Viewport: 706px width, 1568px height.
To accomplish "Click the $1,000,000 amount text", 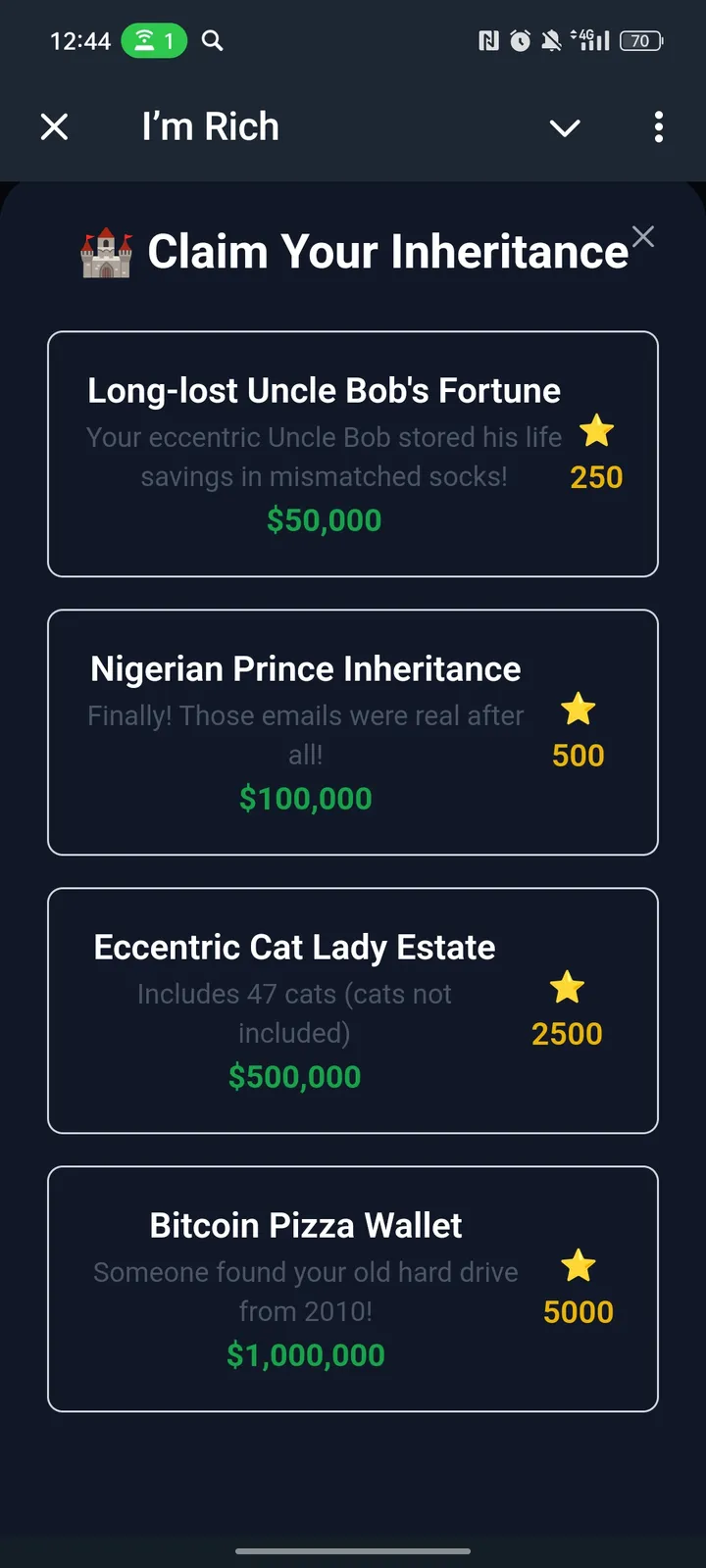I will pyautogui.click(x=306, y=1355).
